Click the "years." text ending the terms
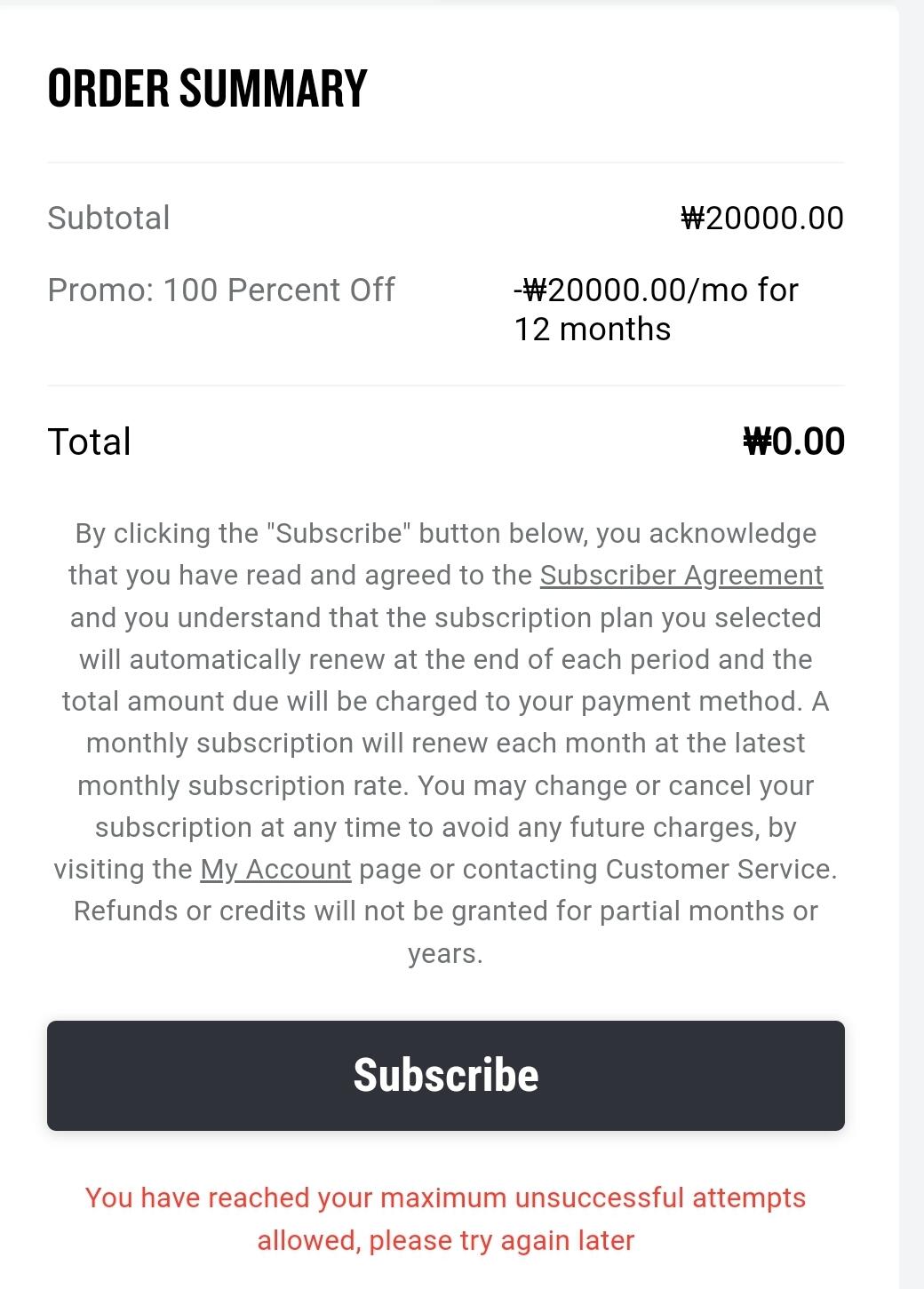This screenshot has width=924, height=1289. pos(445,953)
